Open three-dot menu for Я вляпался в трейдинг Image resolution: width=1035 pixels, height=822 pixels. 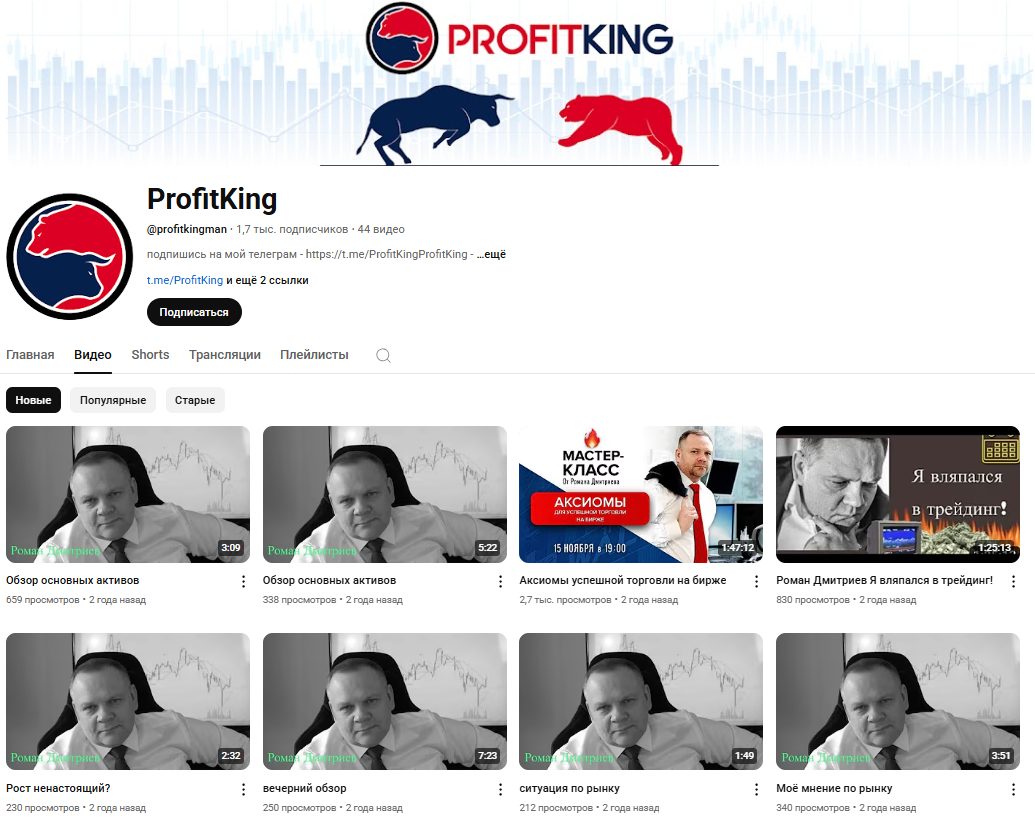coord(1013,581)
